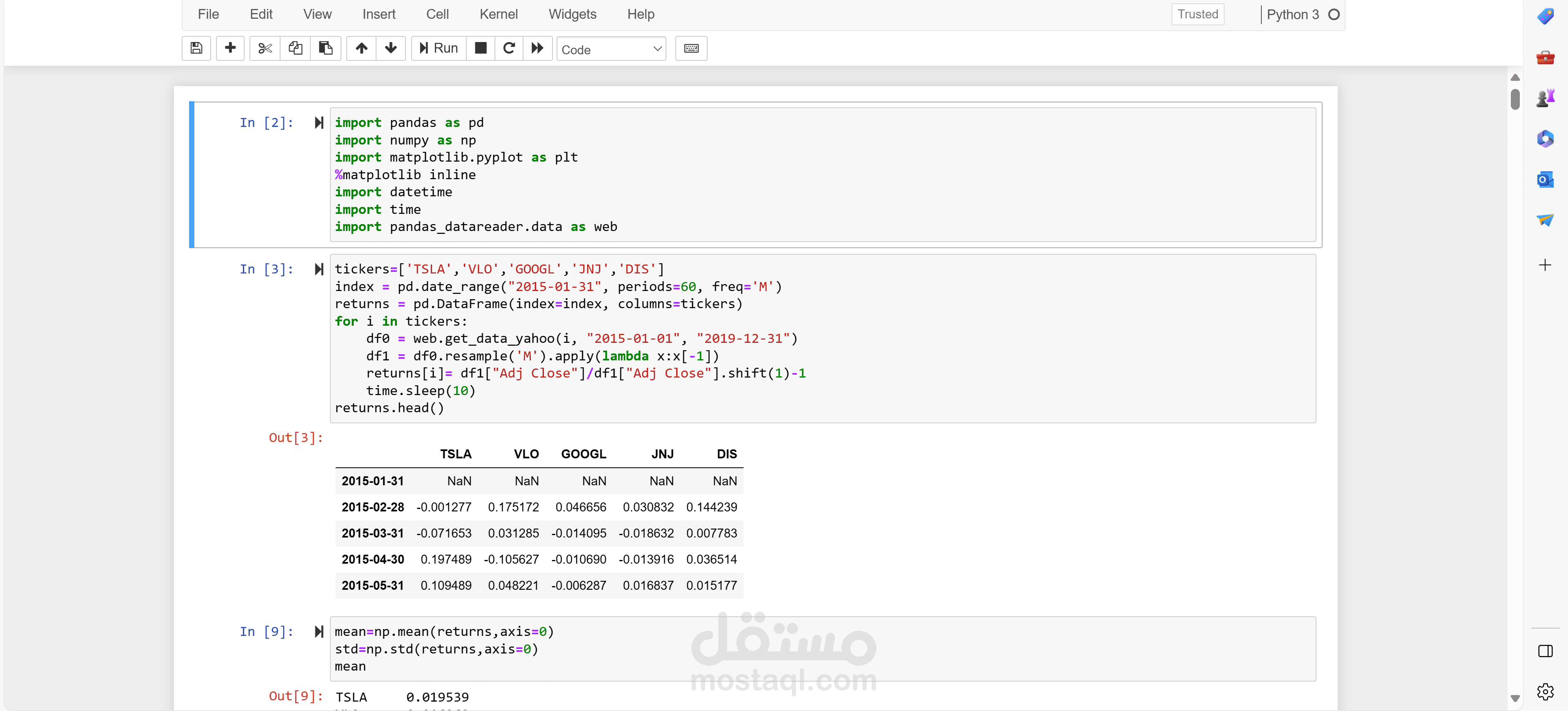Click the Run button in the toolbar
The height and width of the screenshot is (711, 1568).
[438, 48]
